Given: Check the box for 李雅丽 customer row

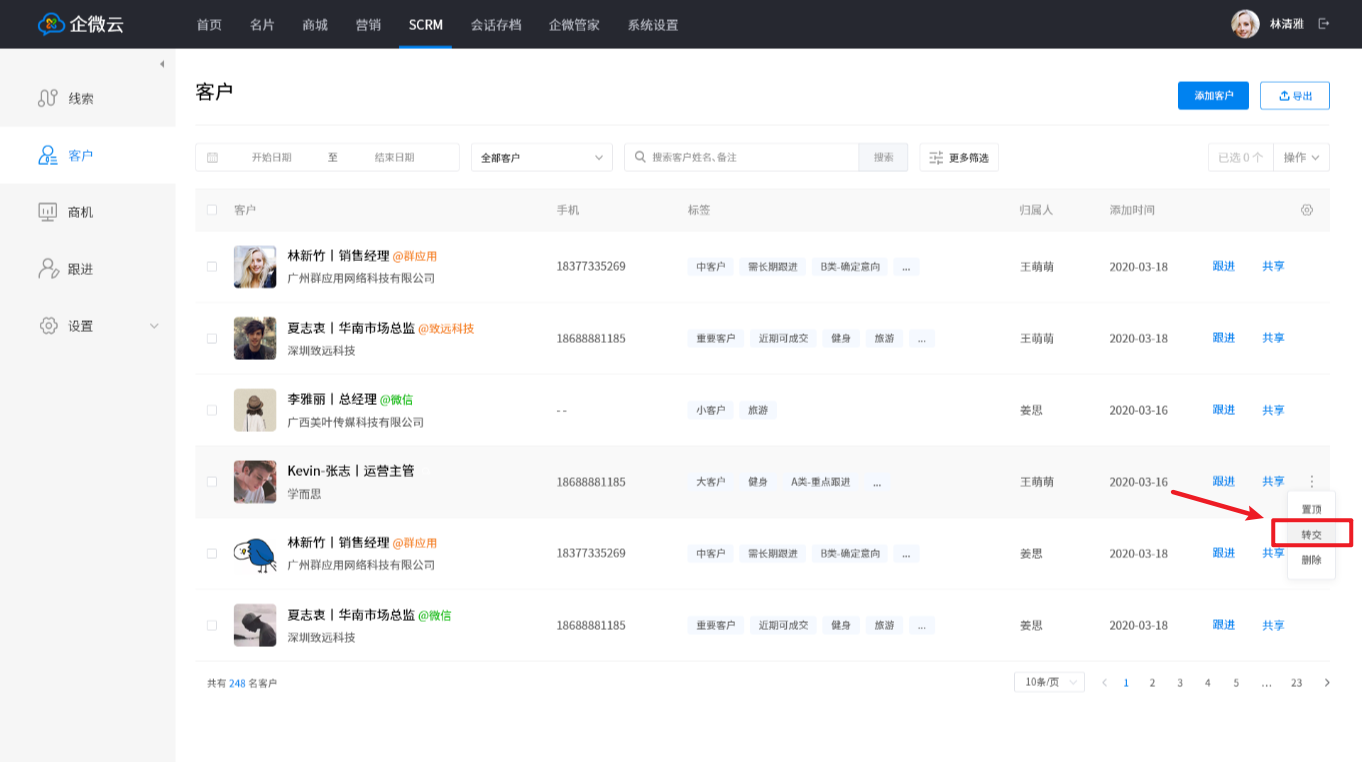Looking at the screenshot, I should (211, 410).
